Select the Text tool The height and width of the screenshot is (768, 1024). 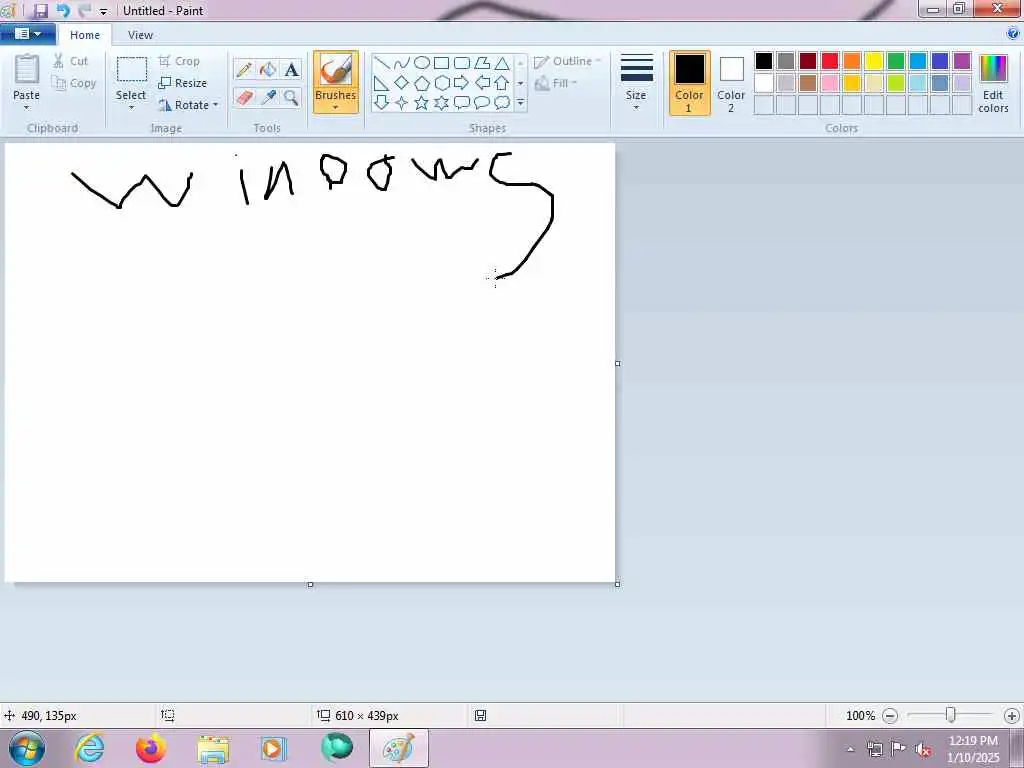pyautogui.click(x=291, y=69)
